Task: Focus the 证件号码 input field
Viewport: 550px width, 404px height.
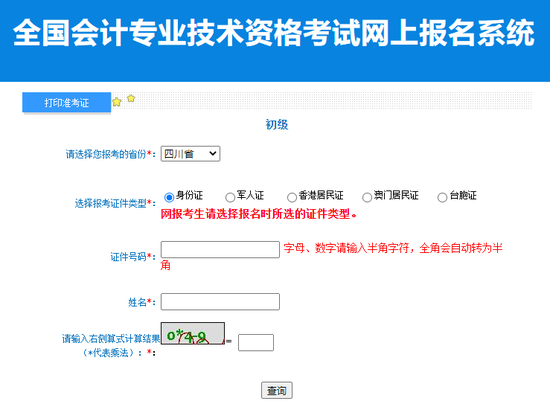Action: (220, 250)
